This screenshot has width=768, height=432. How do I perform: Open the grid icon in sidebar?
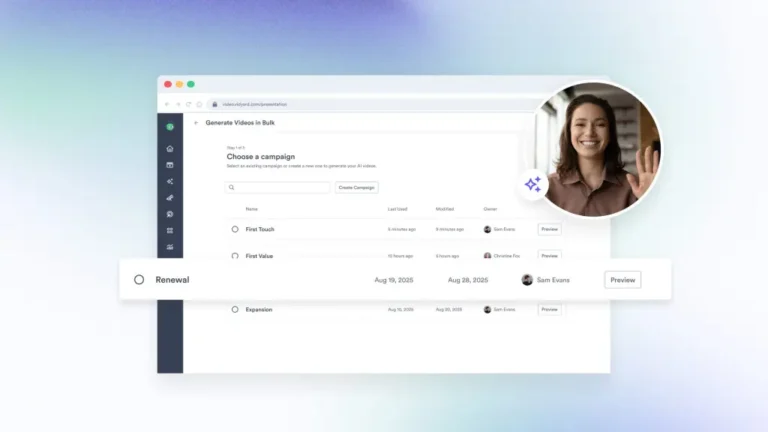[170, 230]
